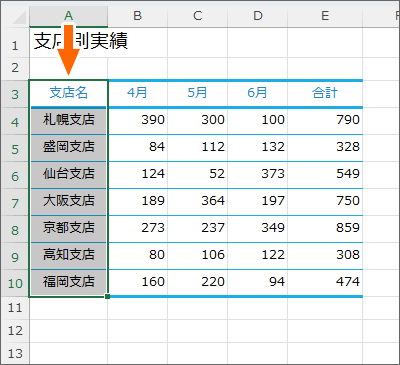Click the cell containing 390
Viewport: 400px width, 365px height.
[x=138, y=121]
